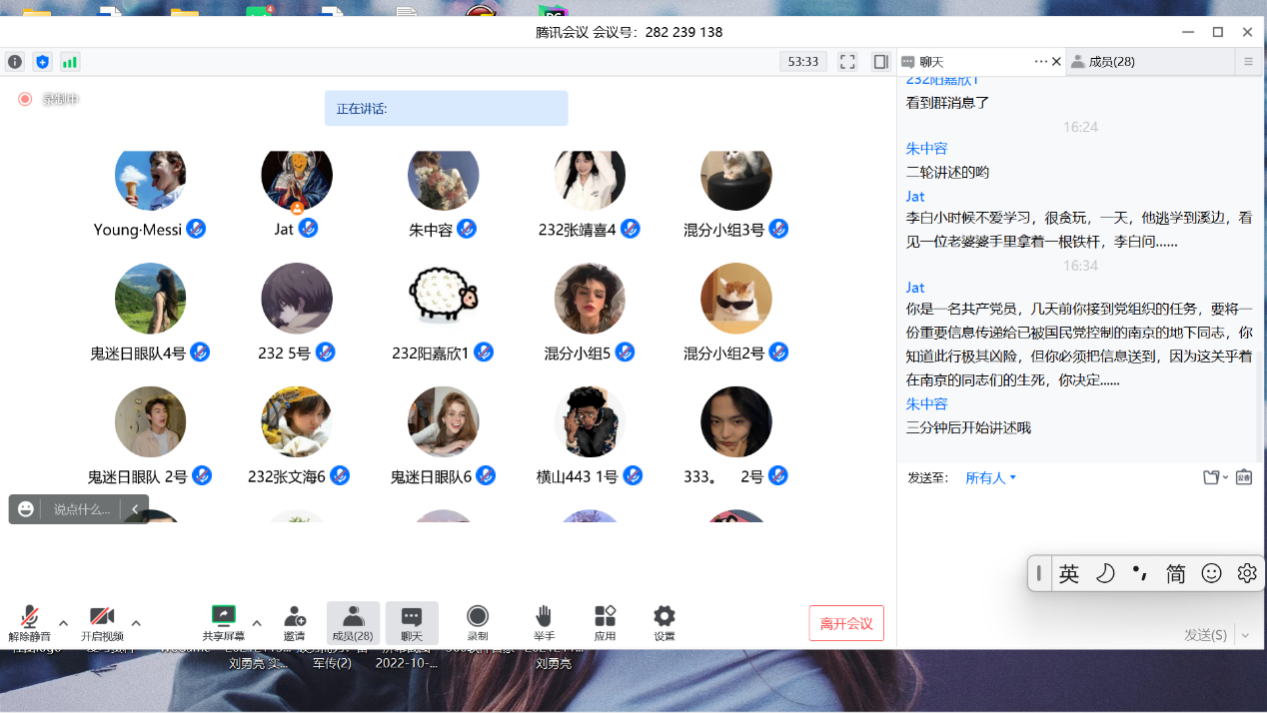Image resolution: width=1267 pixels, height=713 pixels.
Task: Check the network signal status icon
Action: [70, 62]
